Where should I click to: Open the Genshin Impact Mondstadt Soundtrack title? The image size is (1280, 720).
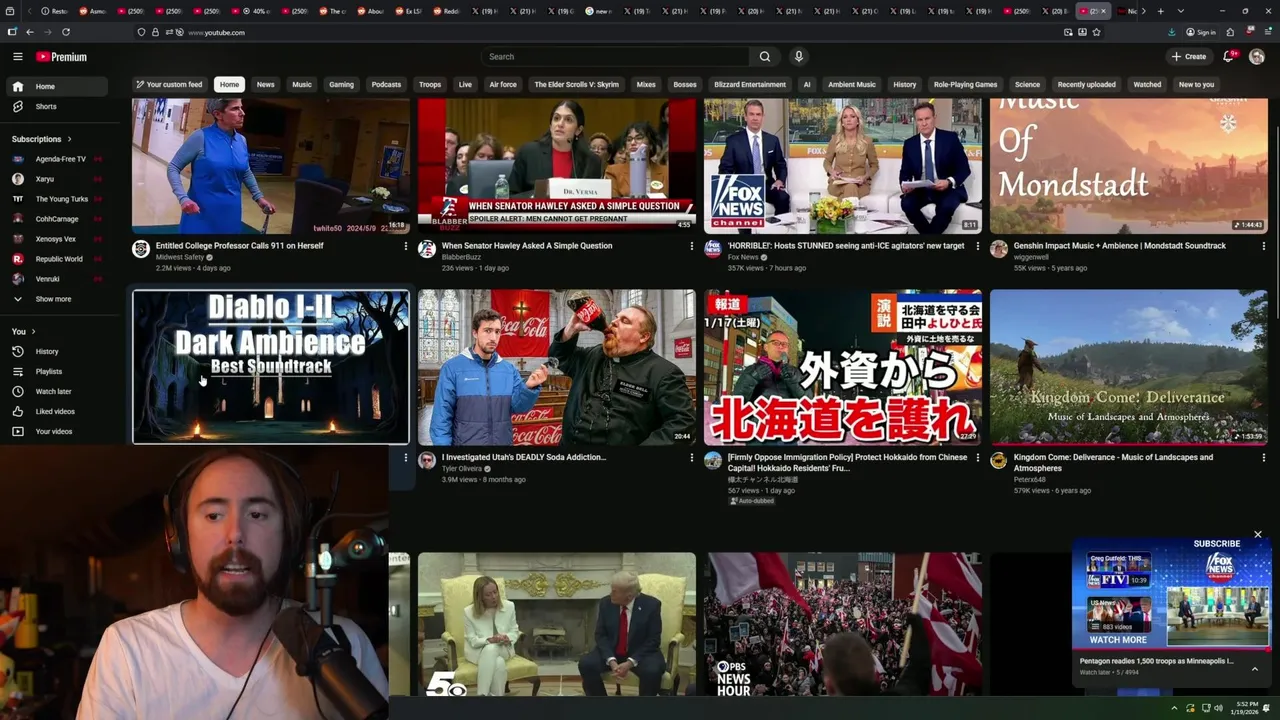pyautogui.click(x=1119, y=246)
